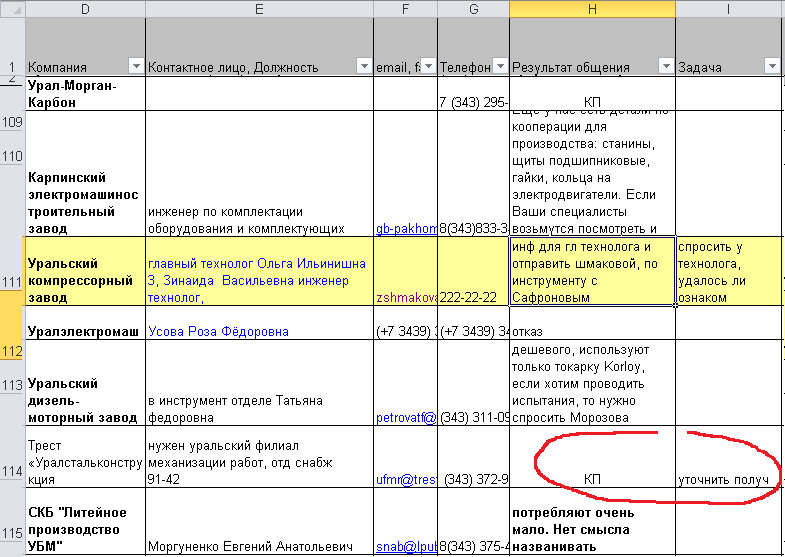
Task: Select task cell уточнить получ
Action: pos(728,457)
